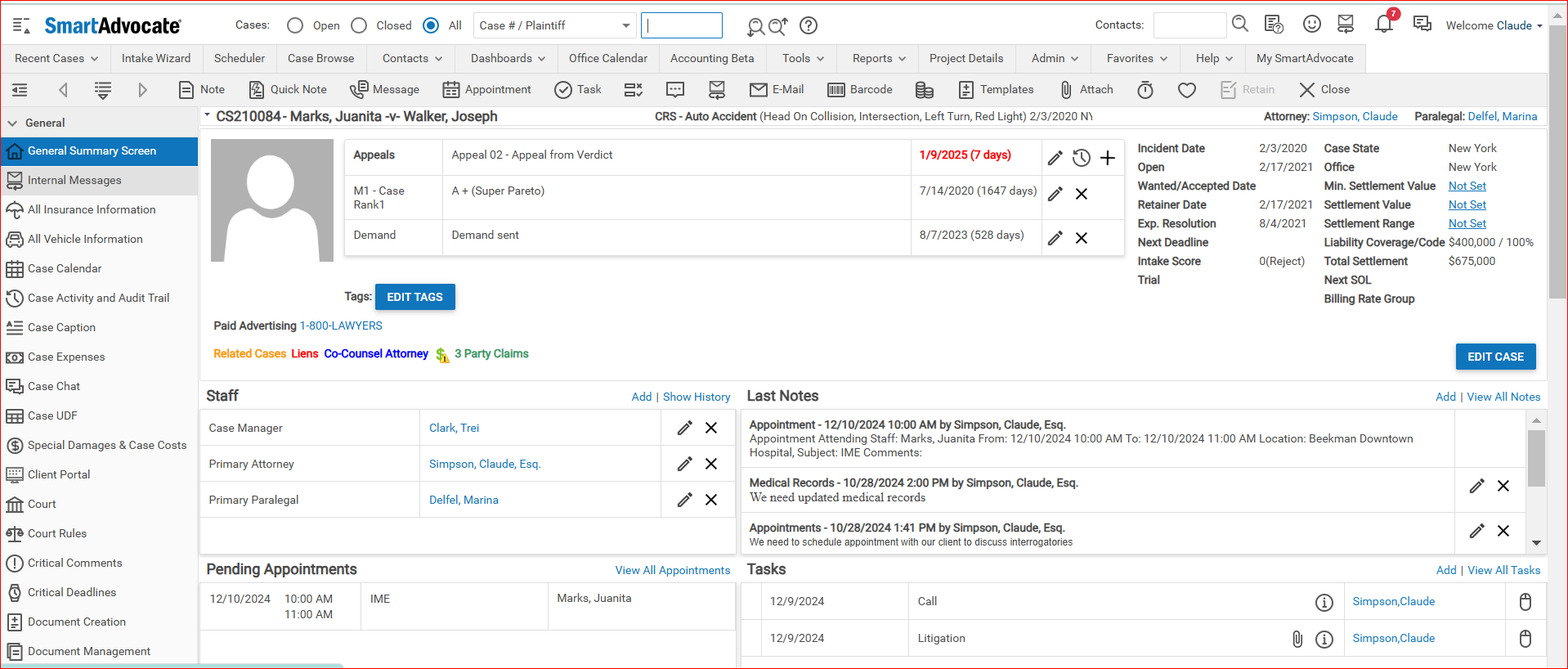The width and height of the screenshot is (1568, 669).
Task: View Appeals status history
Action: click(x=1082, y=158)
